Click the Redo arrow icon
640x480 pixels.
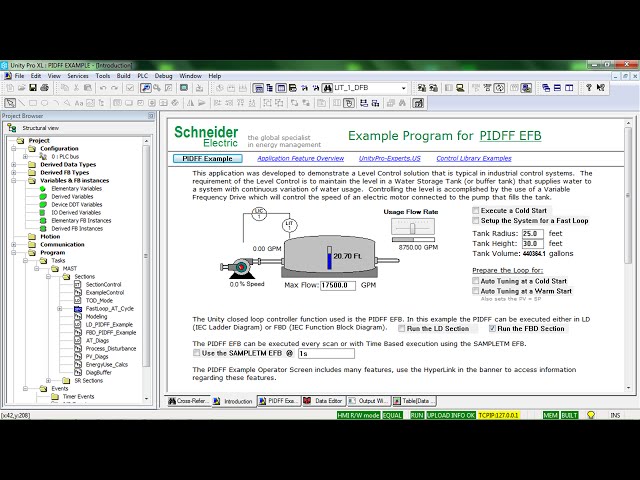[x=115, y=88]
